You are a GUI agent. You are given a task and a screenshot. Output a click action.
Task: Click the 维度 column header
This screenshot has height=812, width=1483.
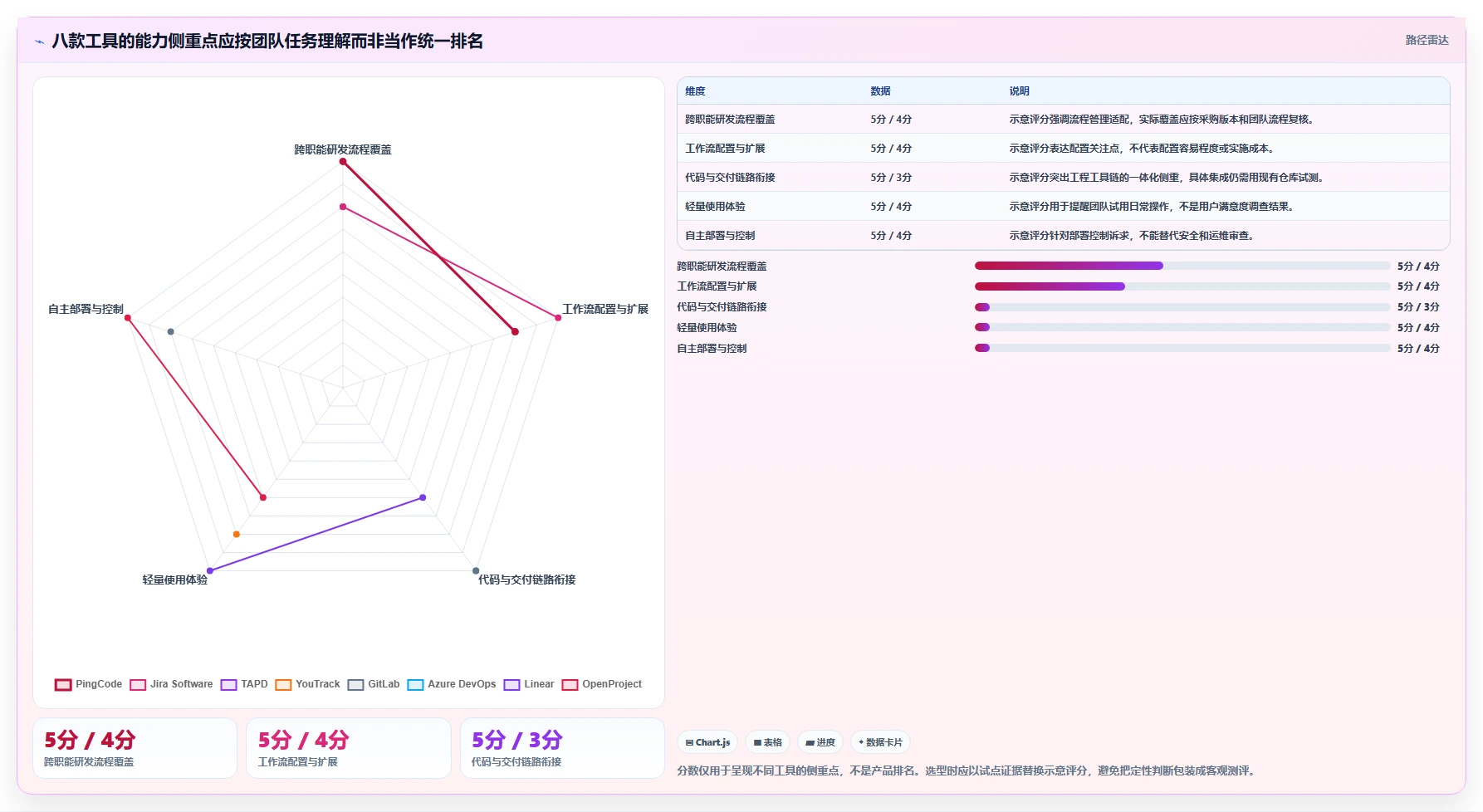(x=695, y=91)
